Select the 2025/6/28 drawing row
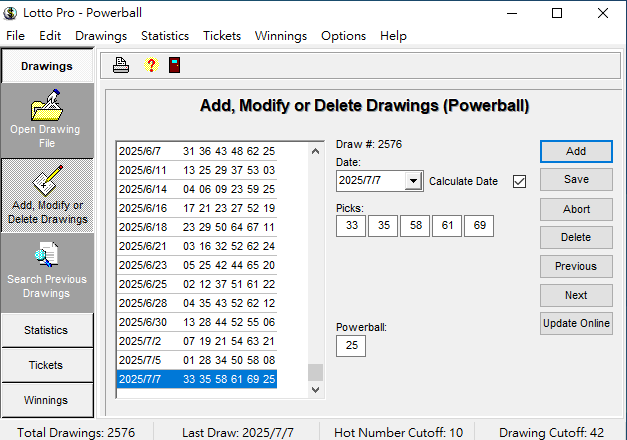 point(197,303)
